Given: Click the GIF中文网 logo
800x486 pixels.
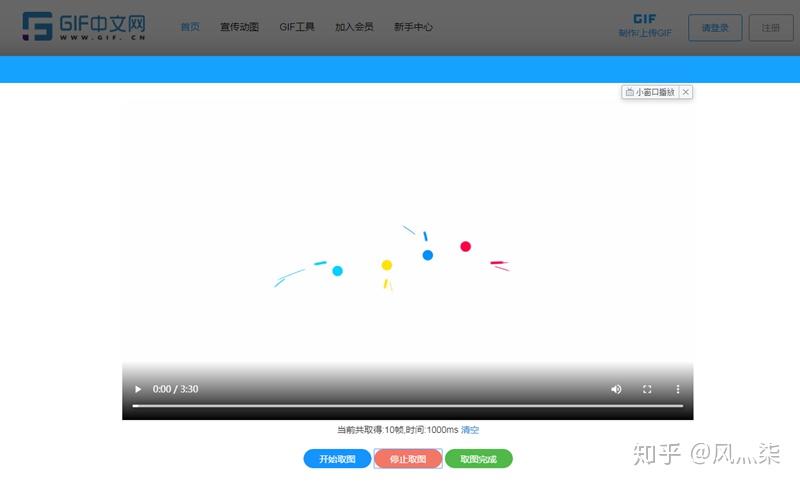Looking at the screenshot, I should [84, 27].
